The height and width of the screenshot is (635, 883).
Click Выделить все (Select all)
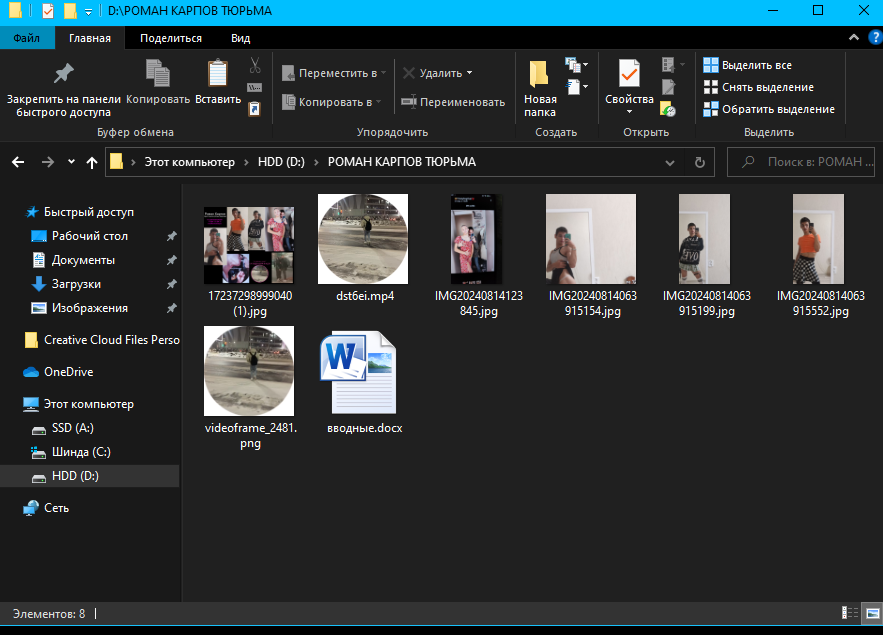click(x=747, y=65)
